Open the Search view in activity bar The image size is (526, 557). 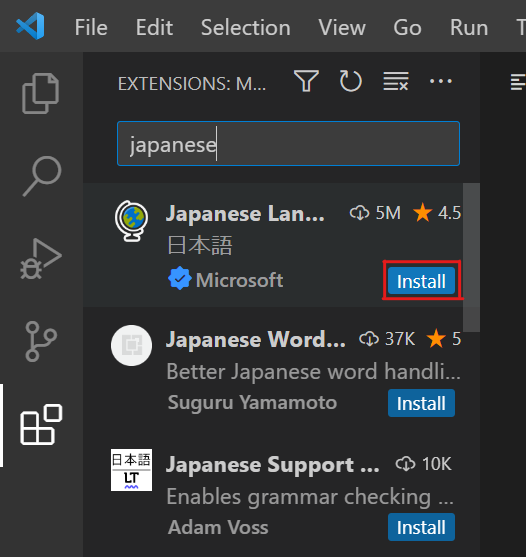(x=42, y=176)
